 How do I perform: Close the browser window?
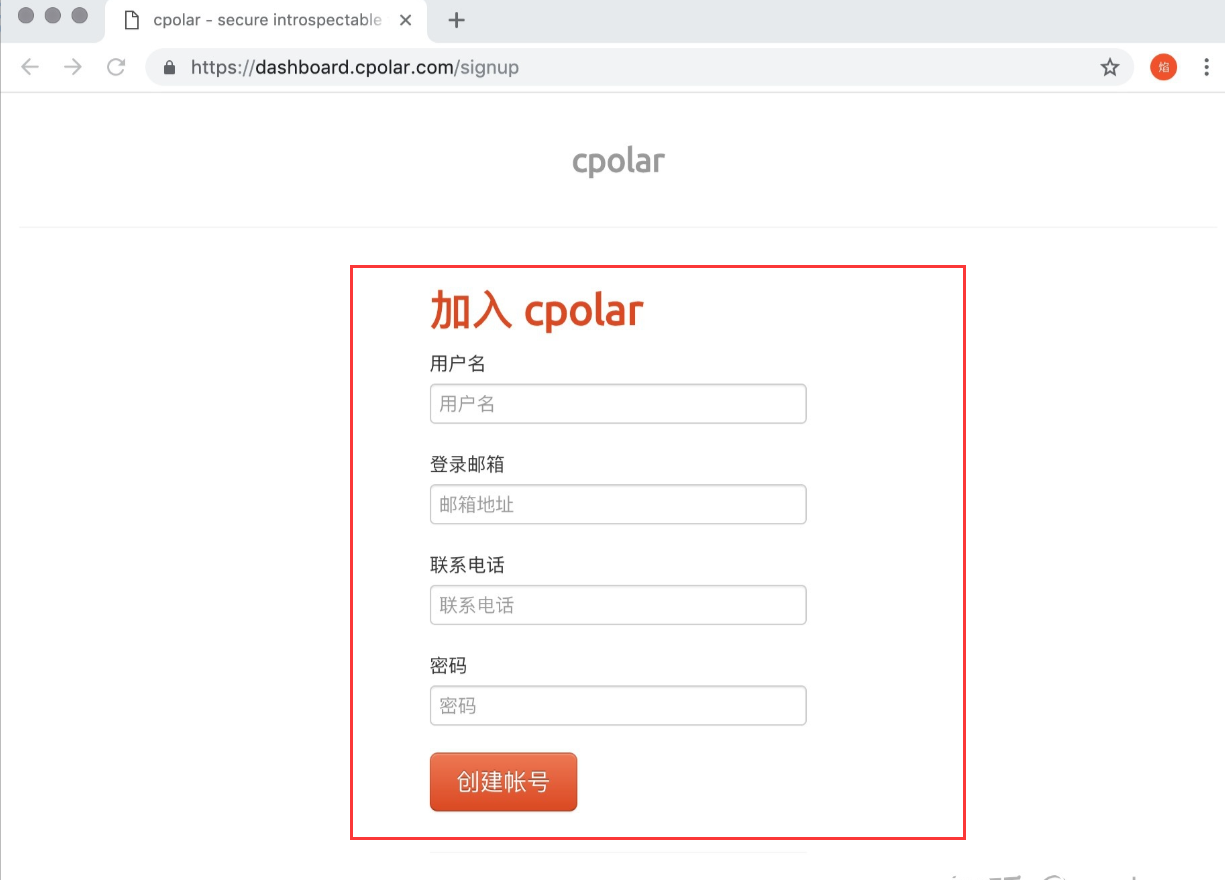point(27,15)
